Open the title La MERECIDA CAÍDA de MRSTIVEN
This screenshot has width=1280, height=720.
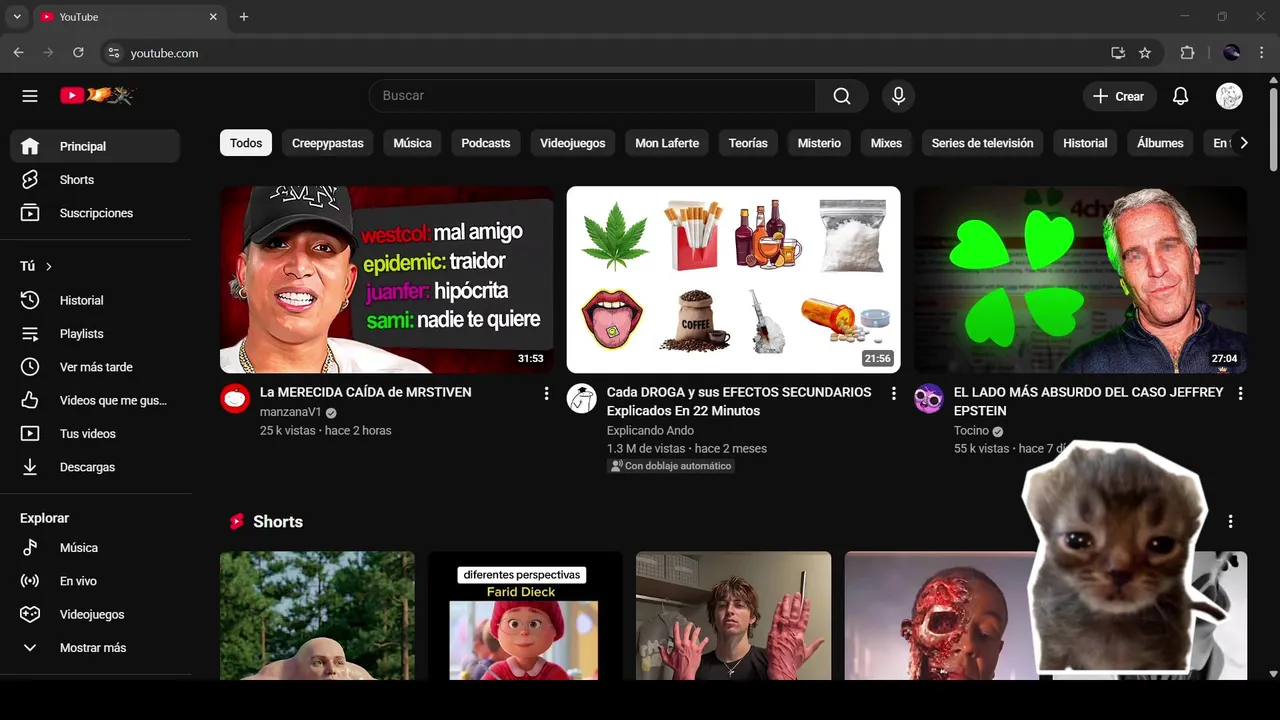pos(366,392)
